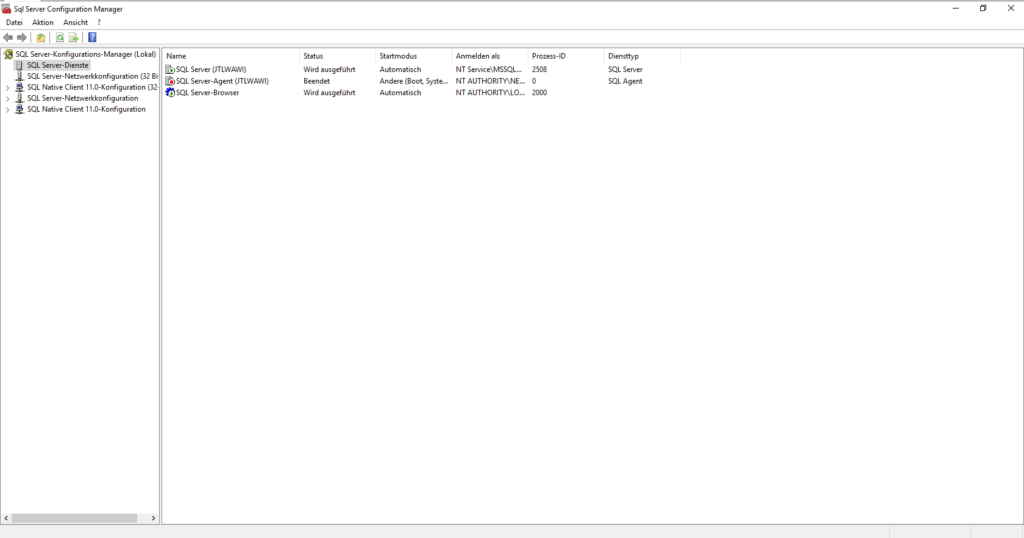Screen dimensions: 1024x538
Task: Select the SQL Server-Browser row name
Action: (x=207, y=93)
